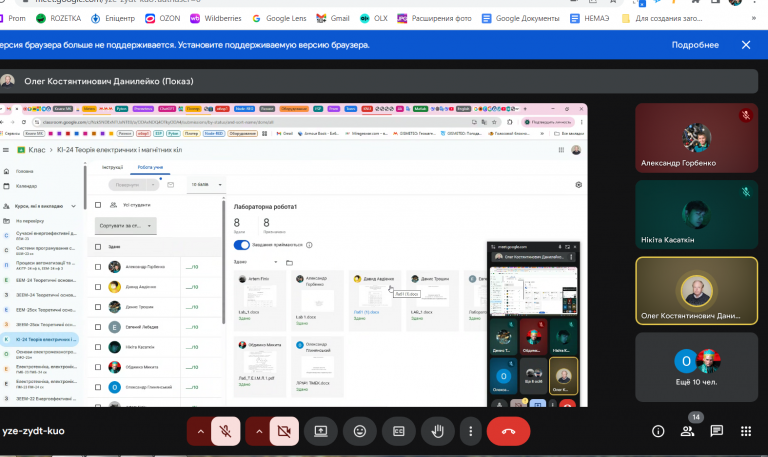Click the present screen icon

(321, 431)
